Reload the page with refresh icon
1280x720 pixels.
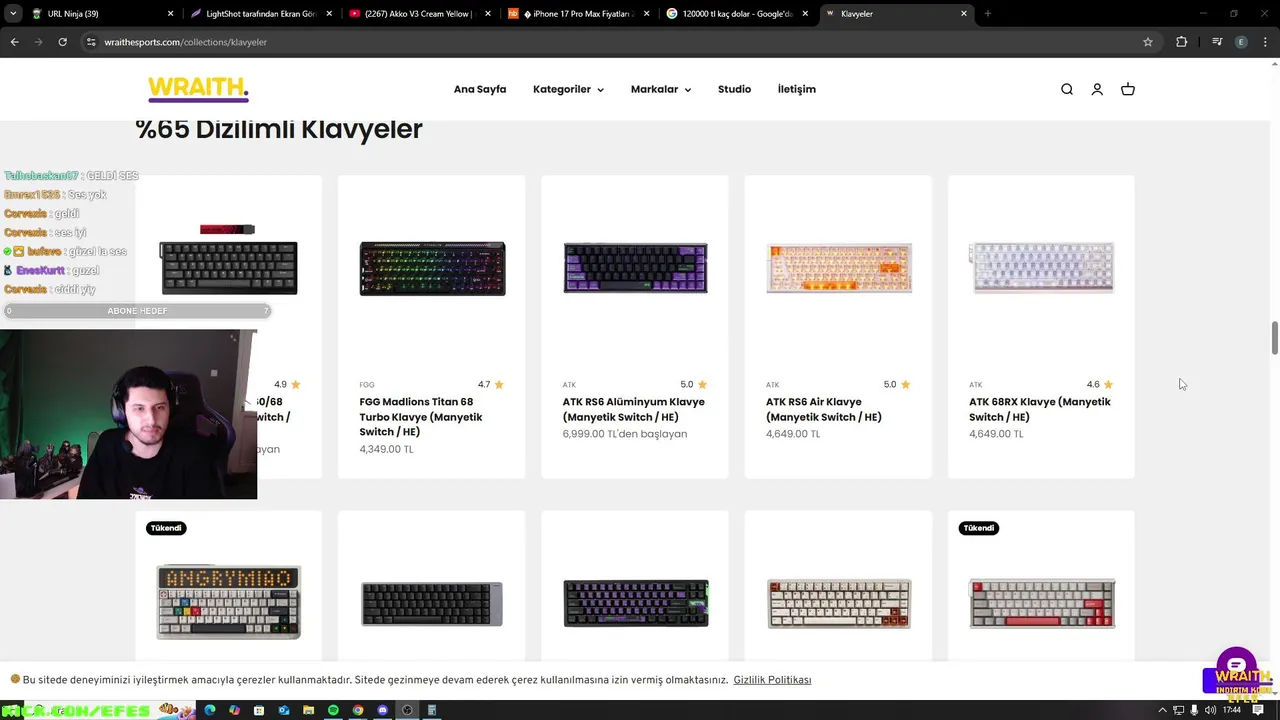point(62,42)
